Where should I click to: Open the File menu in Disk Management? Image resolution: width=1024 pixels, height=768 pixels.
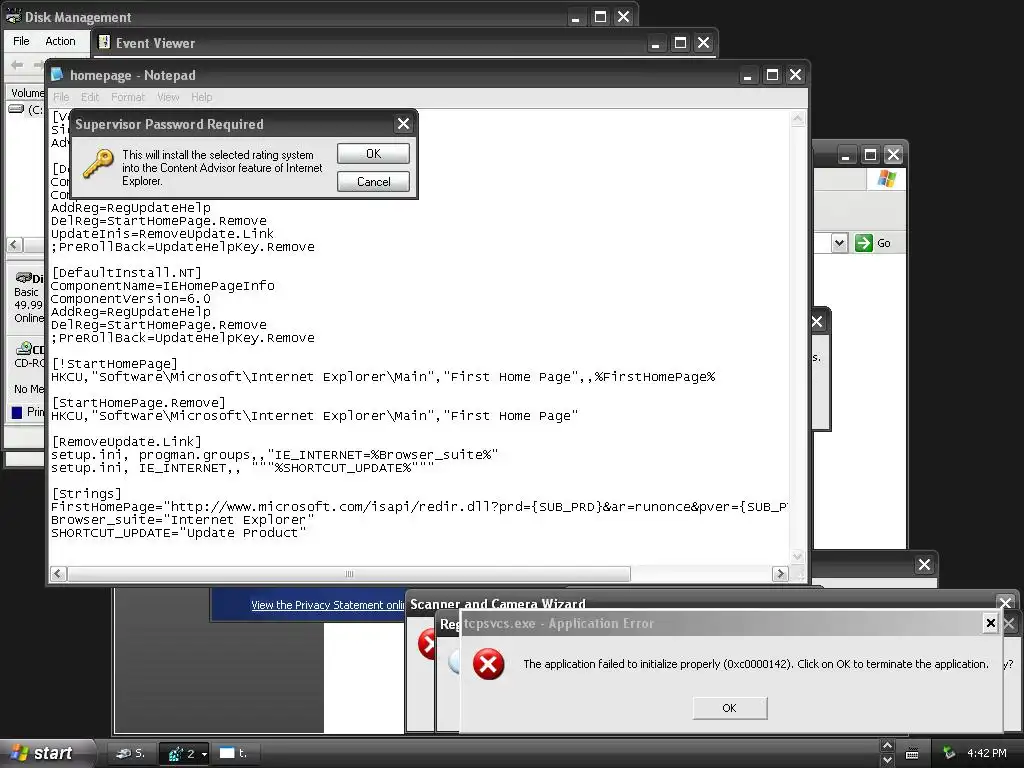click(21, 41)
